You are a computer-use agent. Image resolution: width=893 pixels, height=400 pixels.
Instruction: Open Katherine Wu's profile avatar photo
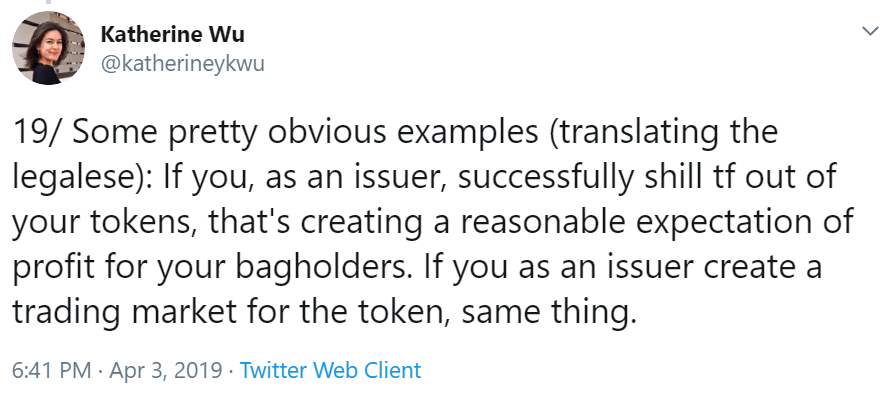[x=46, y=50]
